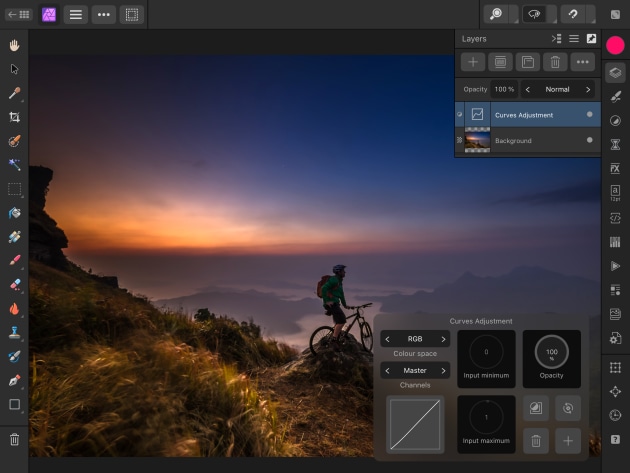Image resolution: width=630 pixels, height=473 pixels.
Task: Open the Brushes studio icon
Action: (x=615, y=96)
